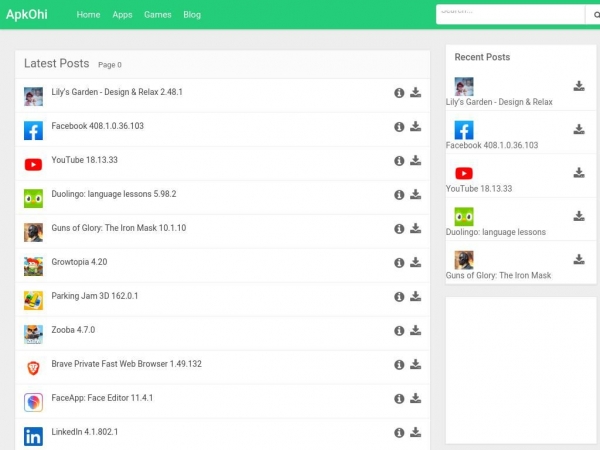This screenshot has height=450, width=600.
Task: Click the info icon for Growtopia 4.20
Action: (399, 263)
